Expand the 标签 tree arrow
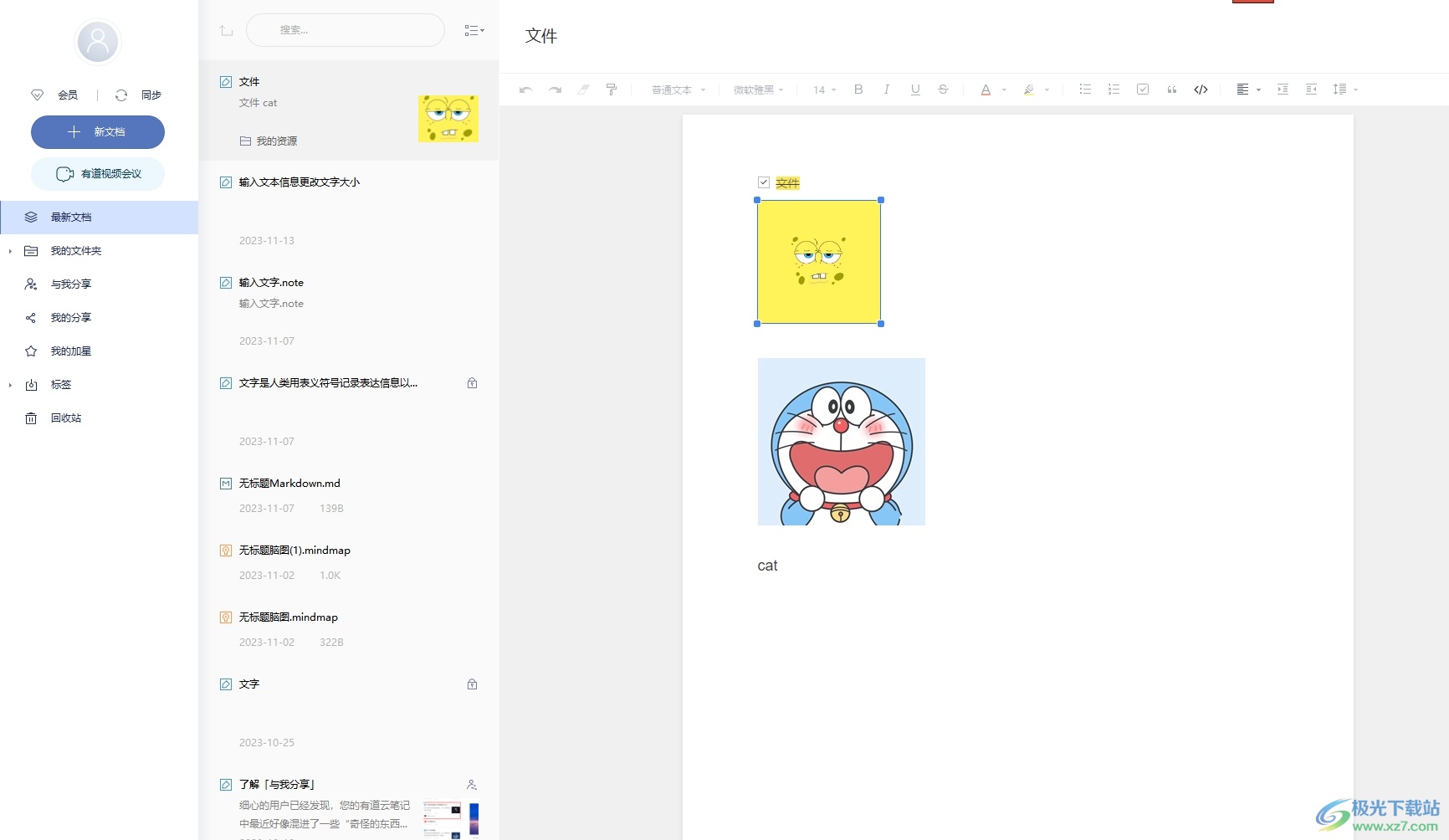Image resolution: width=1449 pixels, height=840 pixels. (10, 385)
